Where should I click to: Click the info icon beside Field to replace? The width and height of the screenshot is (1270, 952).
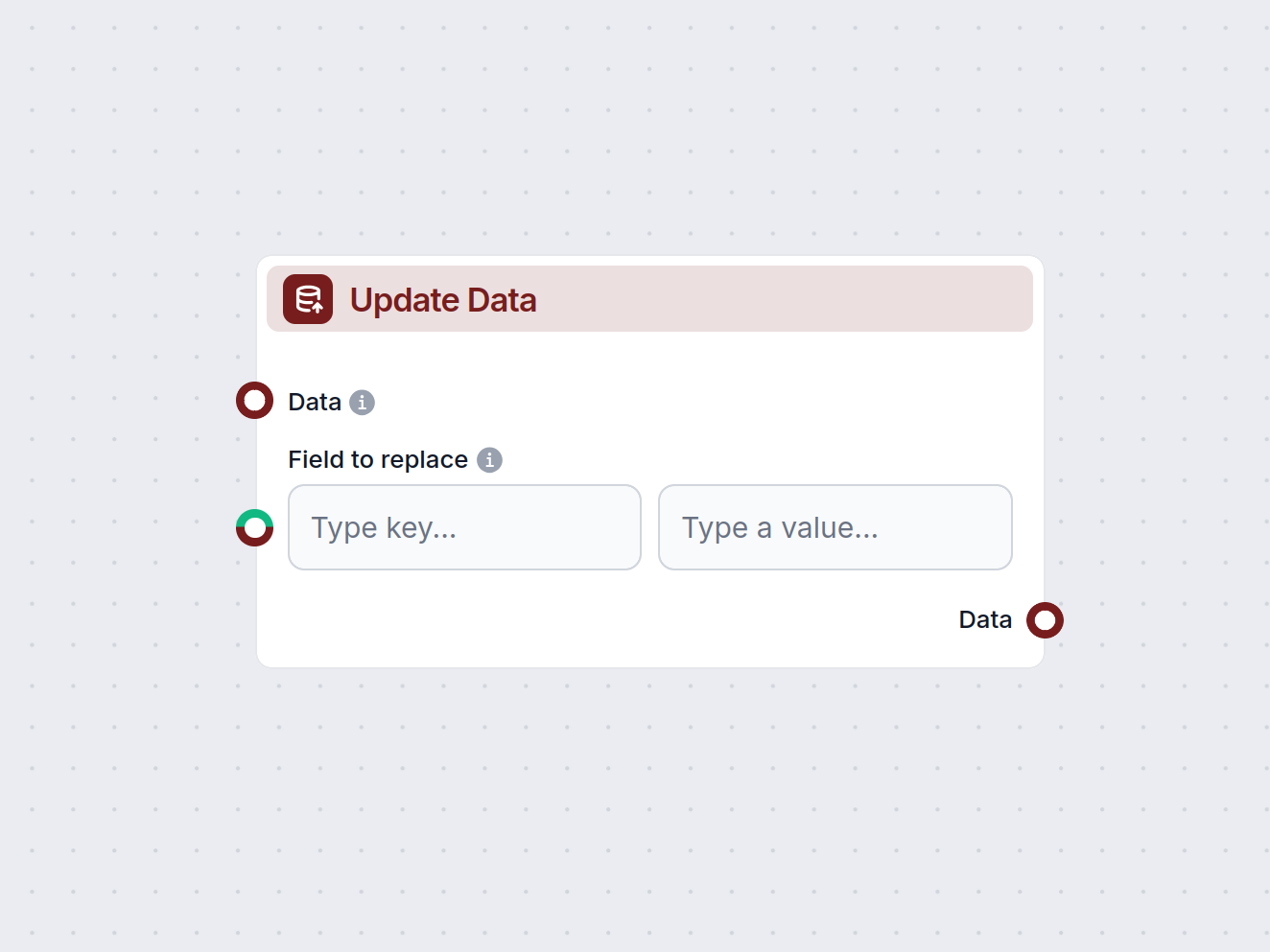[490, 460]
